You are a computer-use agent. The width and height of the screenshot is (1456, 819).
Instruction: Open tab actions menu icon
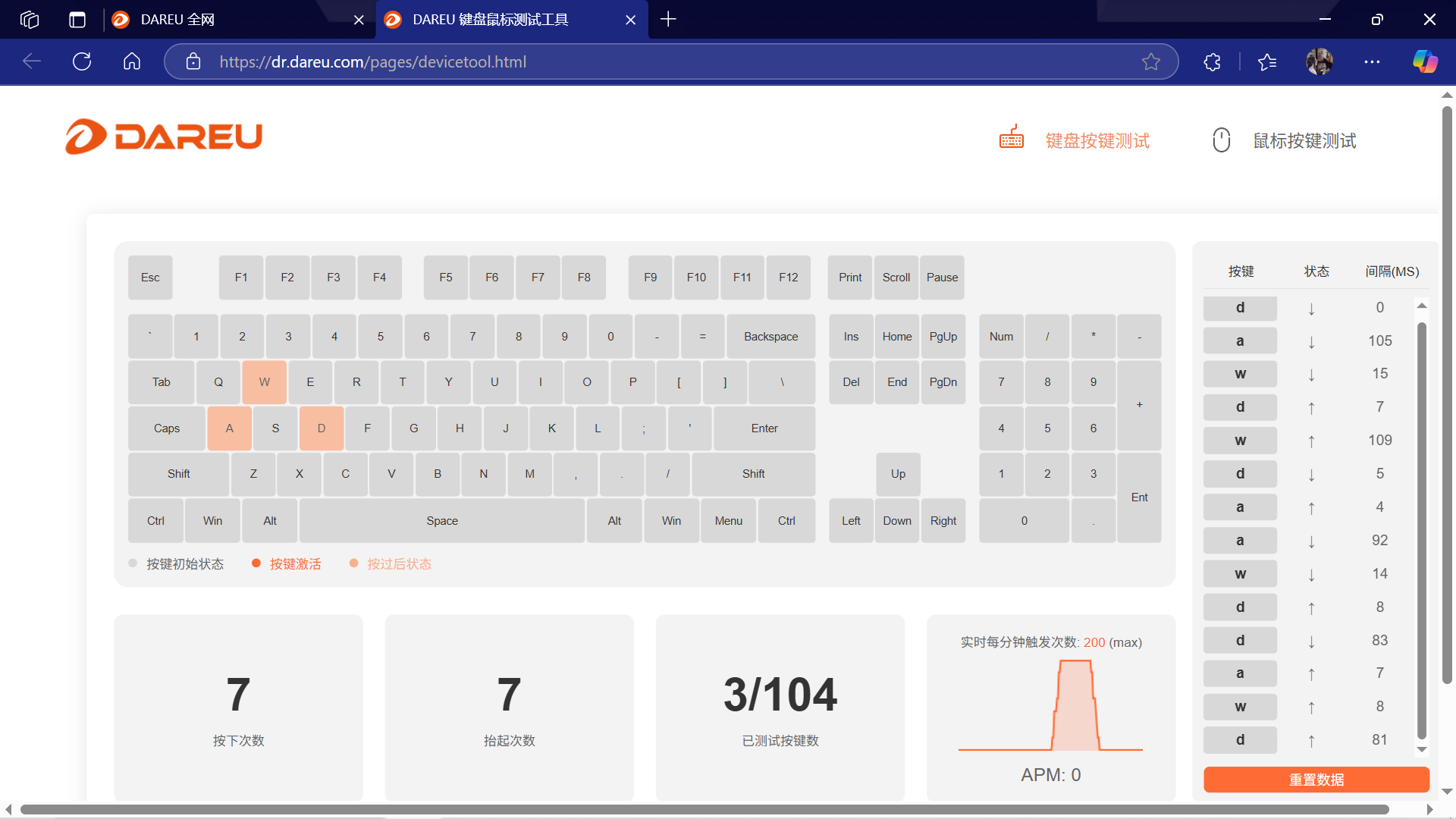77,20
